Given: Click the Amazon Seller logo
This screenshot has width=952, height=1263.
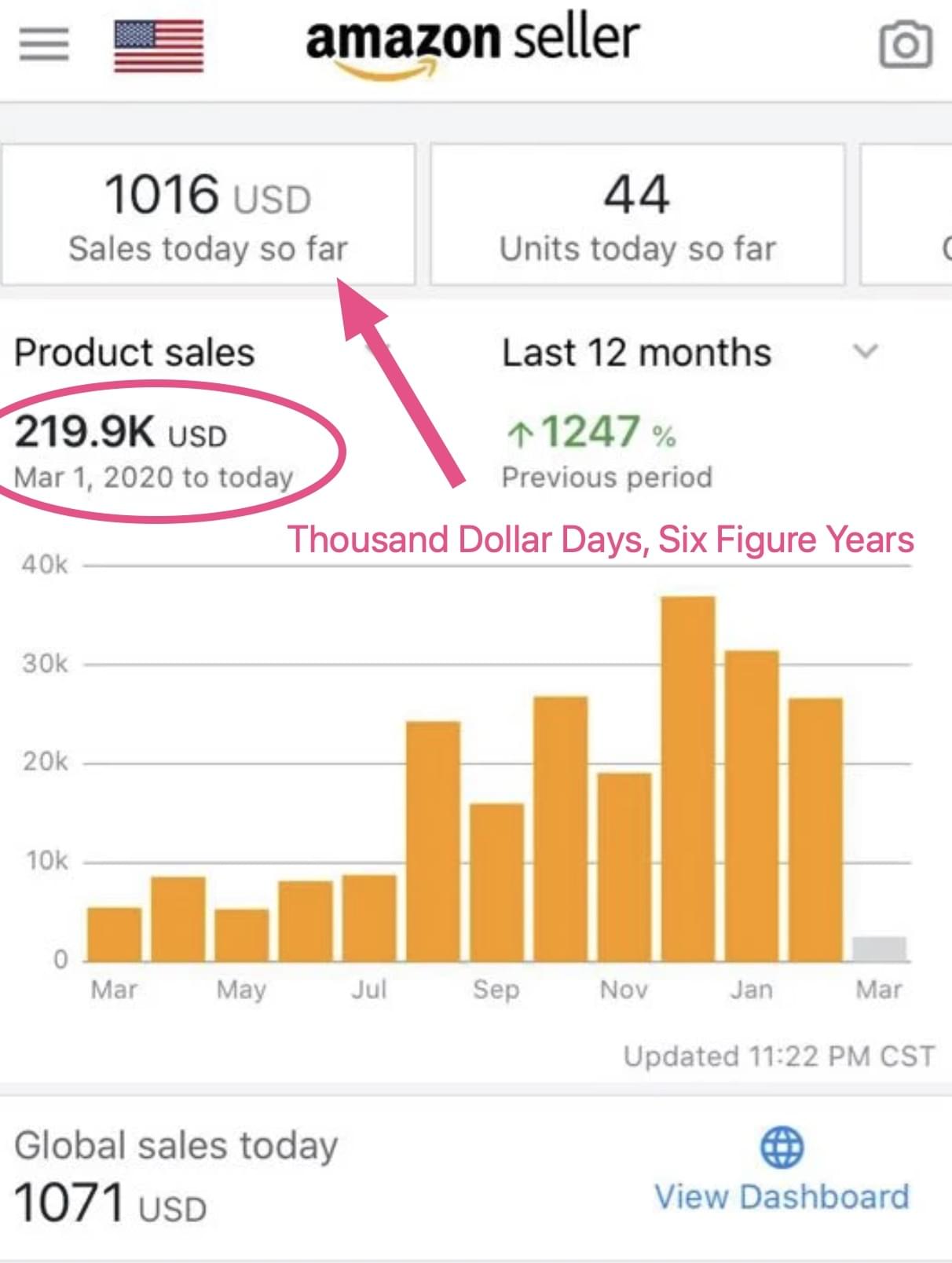Looking at the screenshot, I should pos(473,46).
